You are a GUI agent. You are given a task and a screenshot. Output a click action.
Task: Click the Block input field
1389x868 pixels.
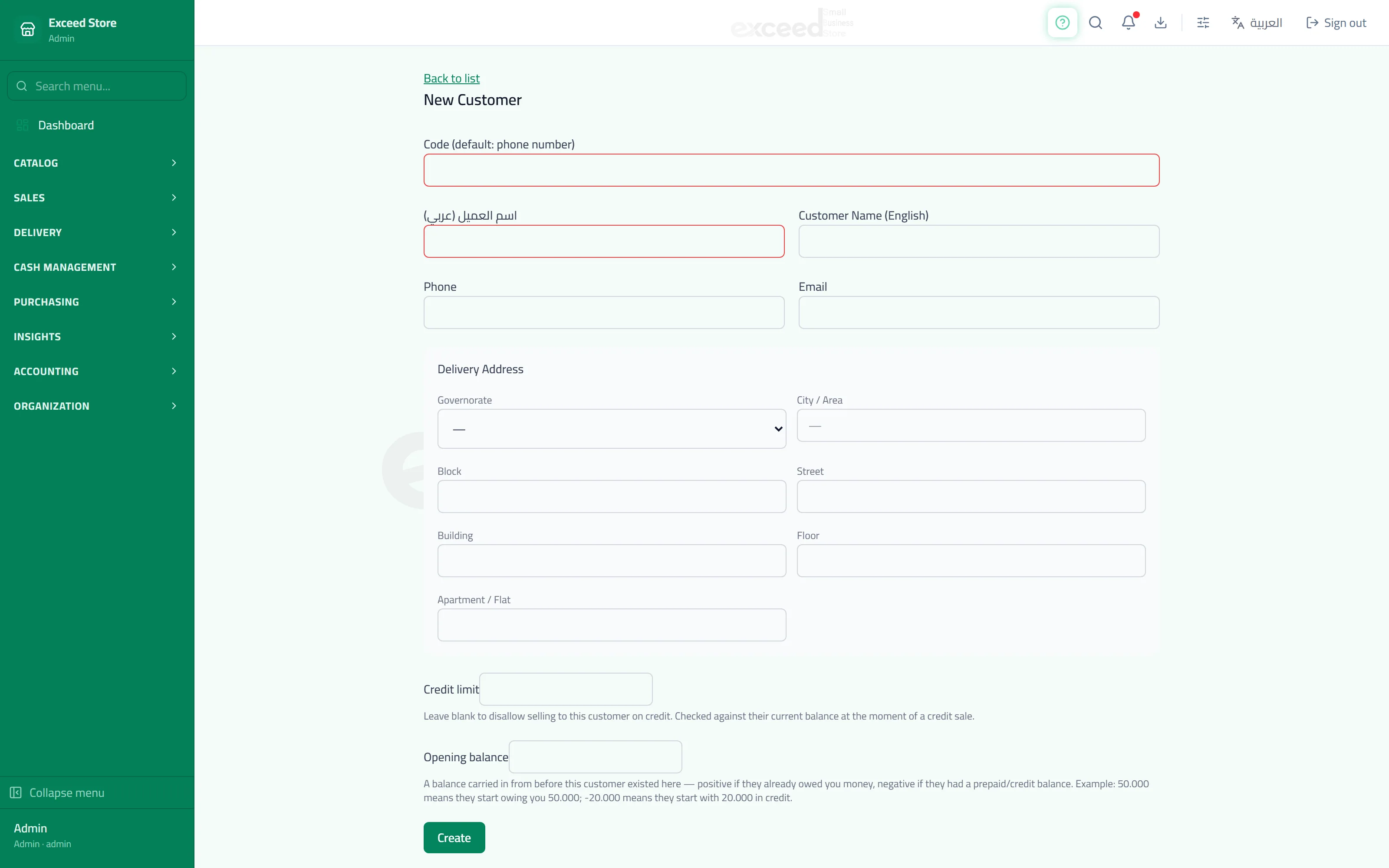(x=611, y=496)
